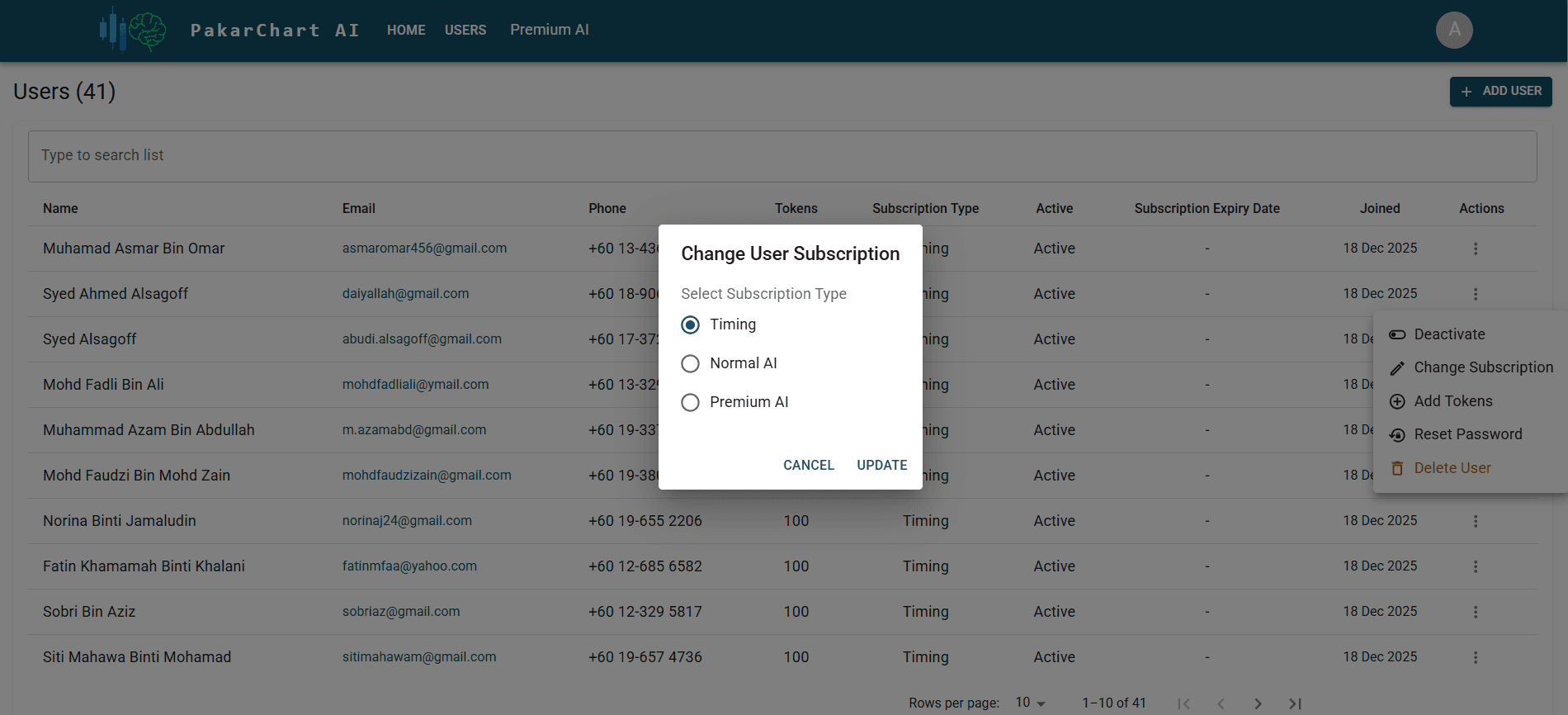Open the USERS navigation tab

(465, 30)
